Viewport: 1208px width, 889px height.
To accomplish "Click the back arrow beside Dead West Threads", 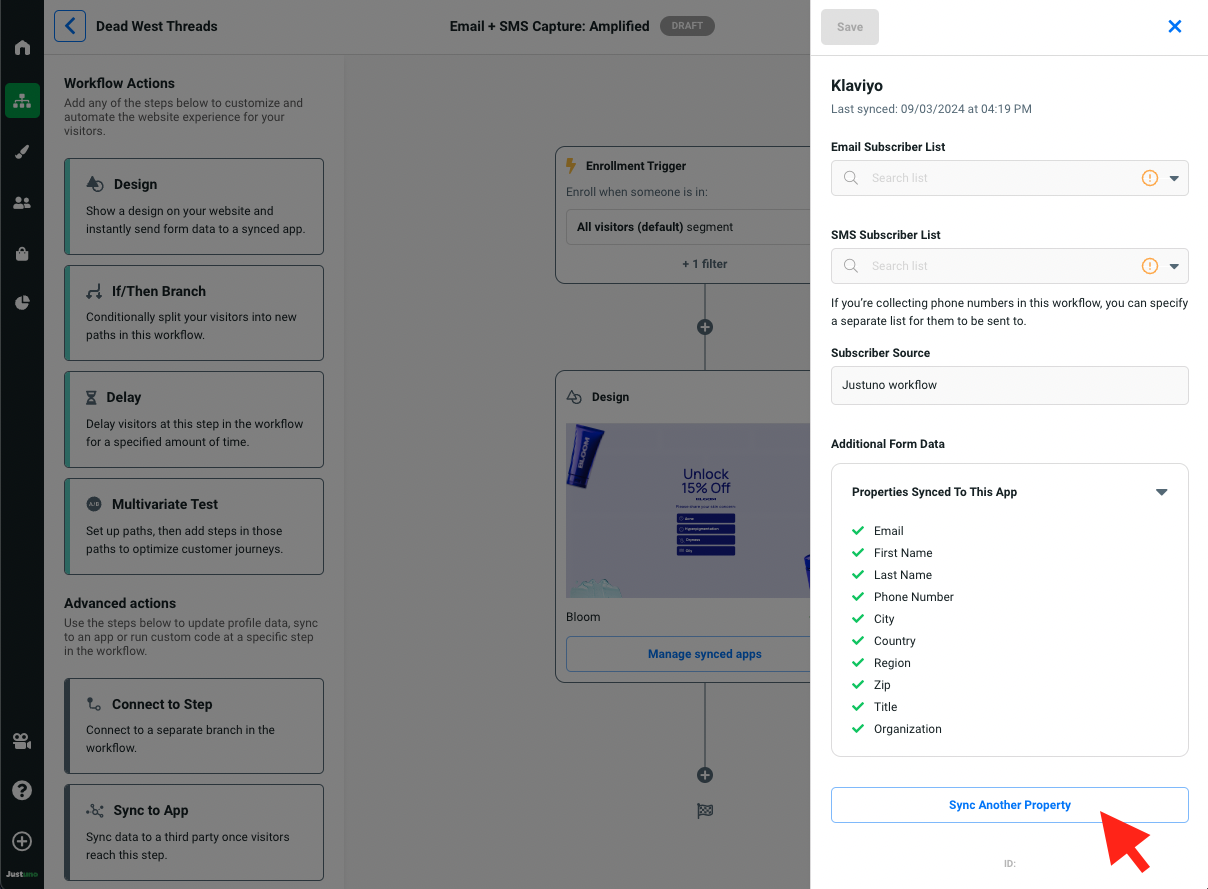I will tap(70, 26).
